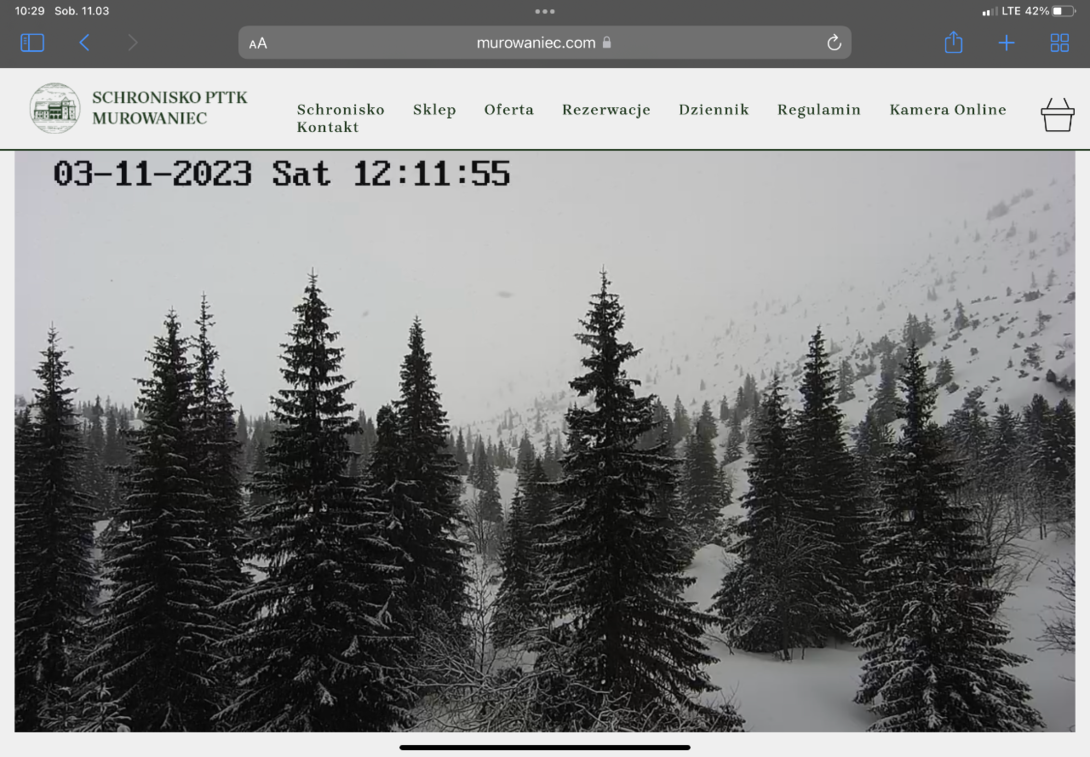Click the Schronisko Murowaniec round logo
This screenshot has width=1090, height=757.
pyautogui.click(x=55, y=108)
